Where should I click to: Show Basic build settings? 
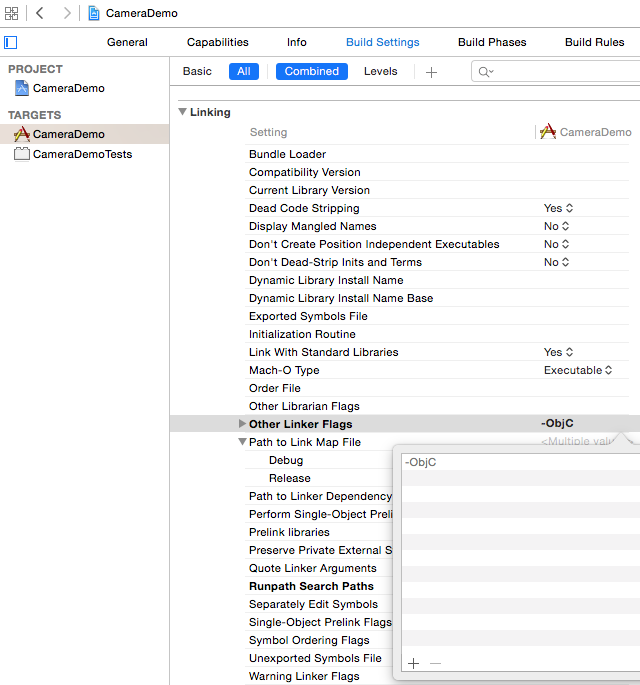coord(197,71)
